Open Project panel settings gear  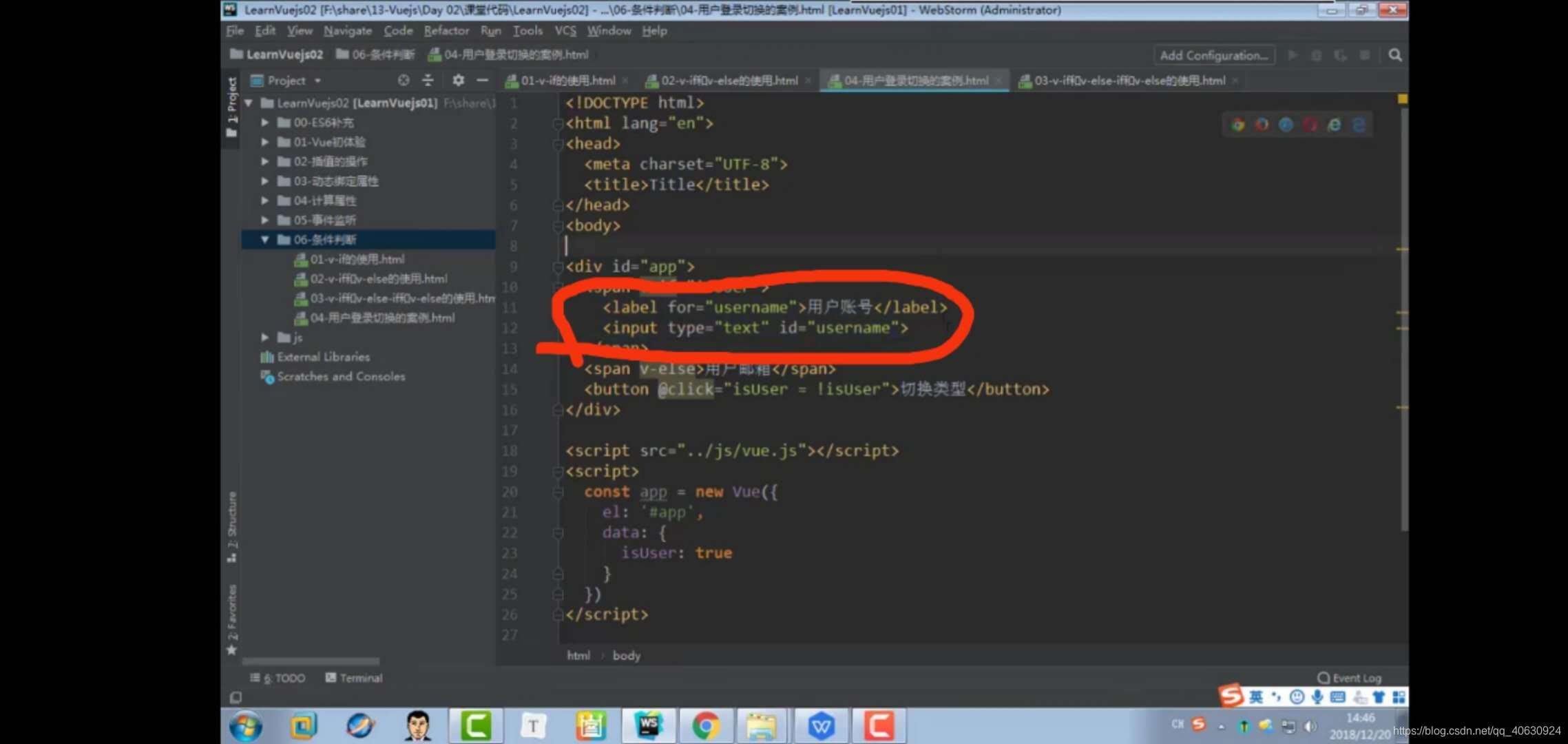pyautogui.click(x=458, y=81)
